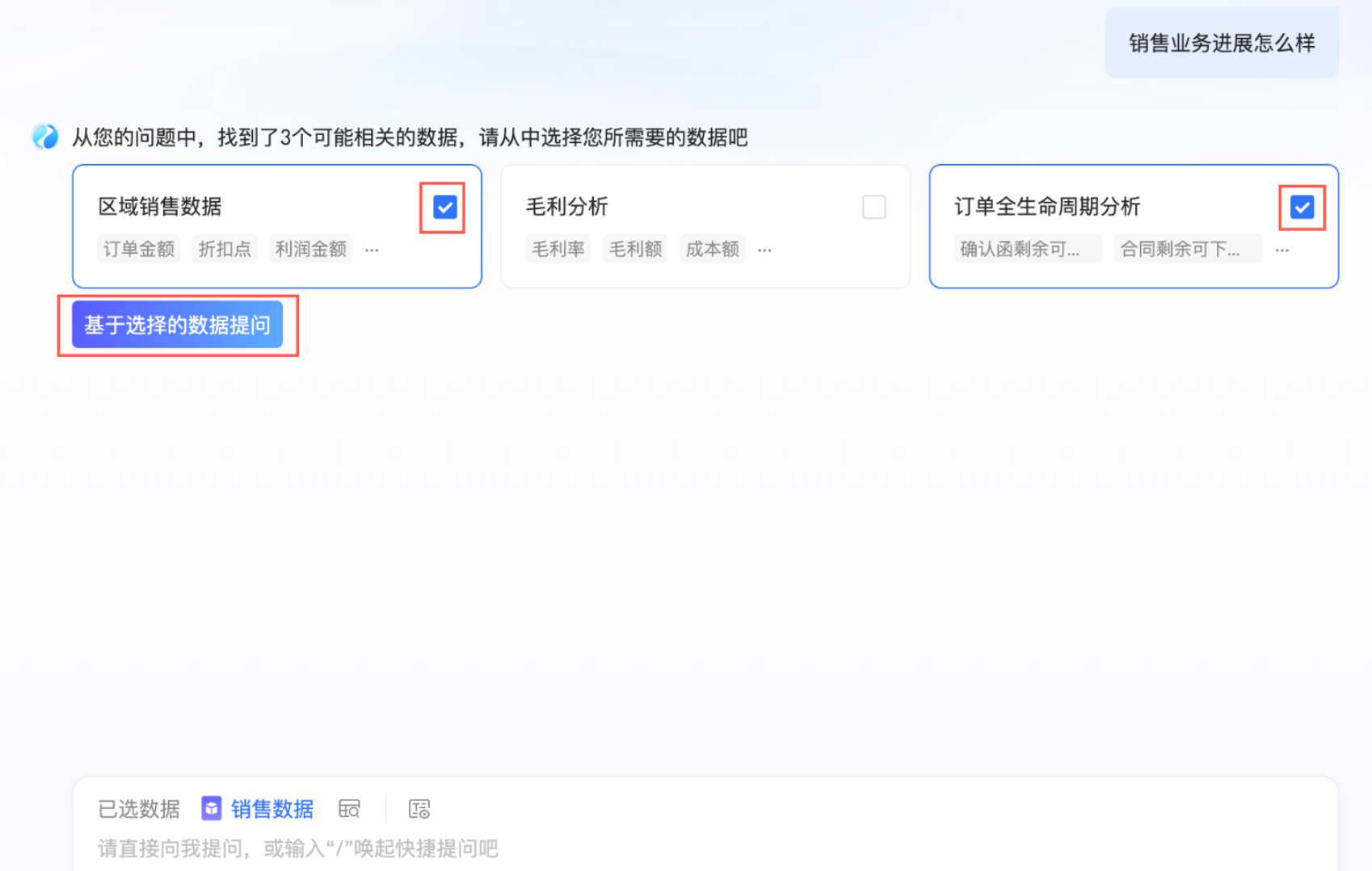Expand more fields in 区域销售数据 card
The width and height of the screenshot is (1372, 871).
(372, 250)
